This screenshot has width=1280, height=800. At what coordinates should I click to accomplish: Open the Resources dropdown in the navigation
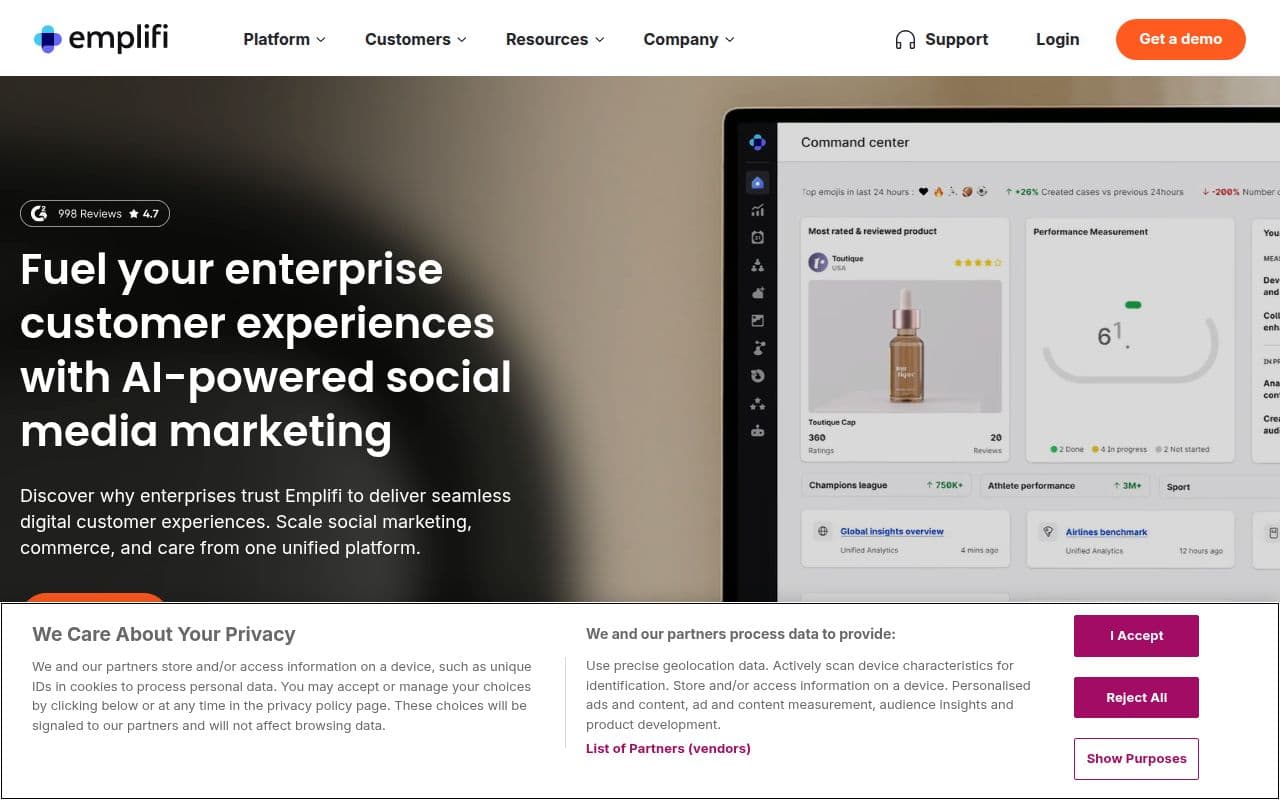(555, 39)
